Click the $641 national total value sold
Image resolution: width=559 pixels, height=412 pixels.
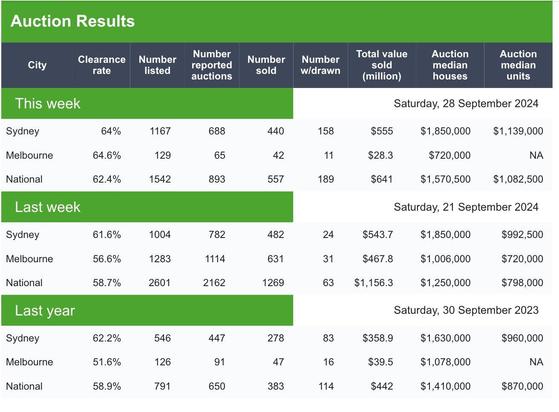pyautogui.click(x=381, y=179)
